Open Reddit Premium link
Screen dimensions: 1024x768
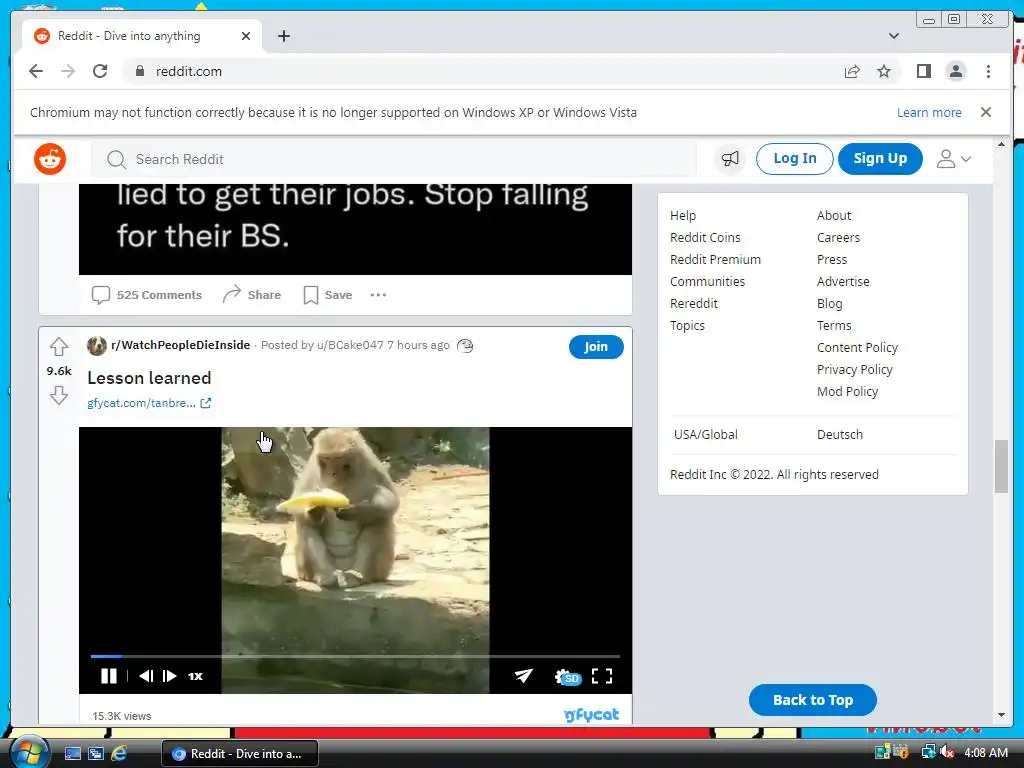pos(715,259)
